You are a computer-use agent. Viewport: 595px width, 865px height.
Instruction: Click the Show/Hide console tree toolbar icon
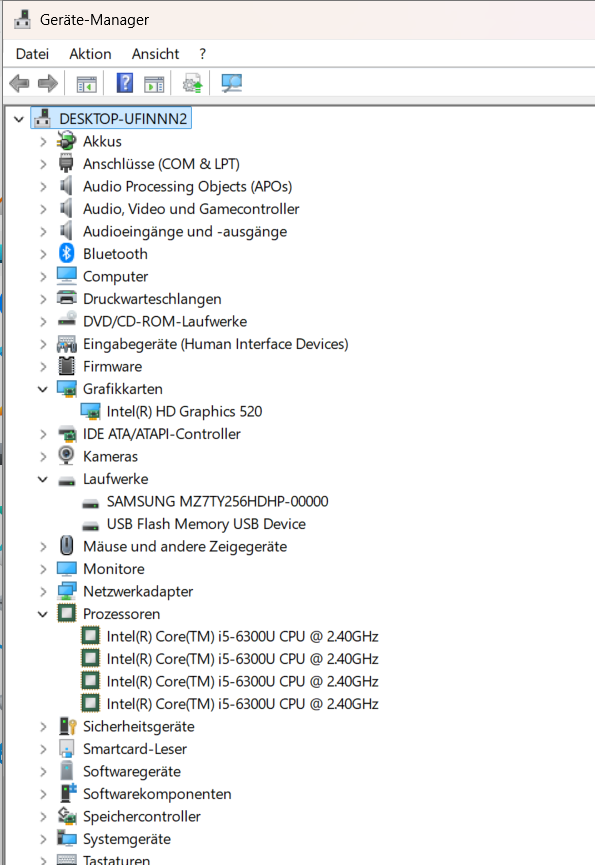pyautogui.click(x=87, y=84)
